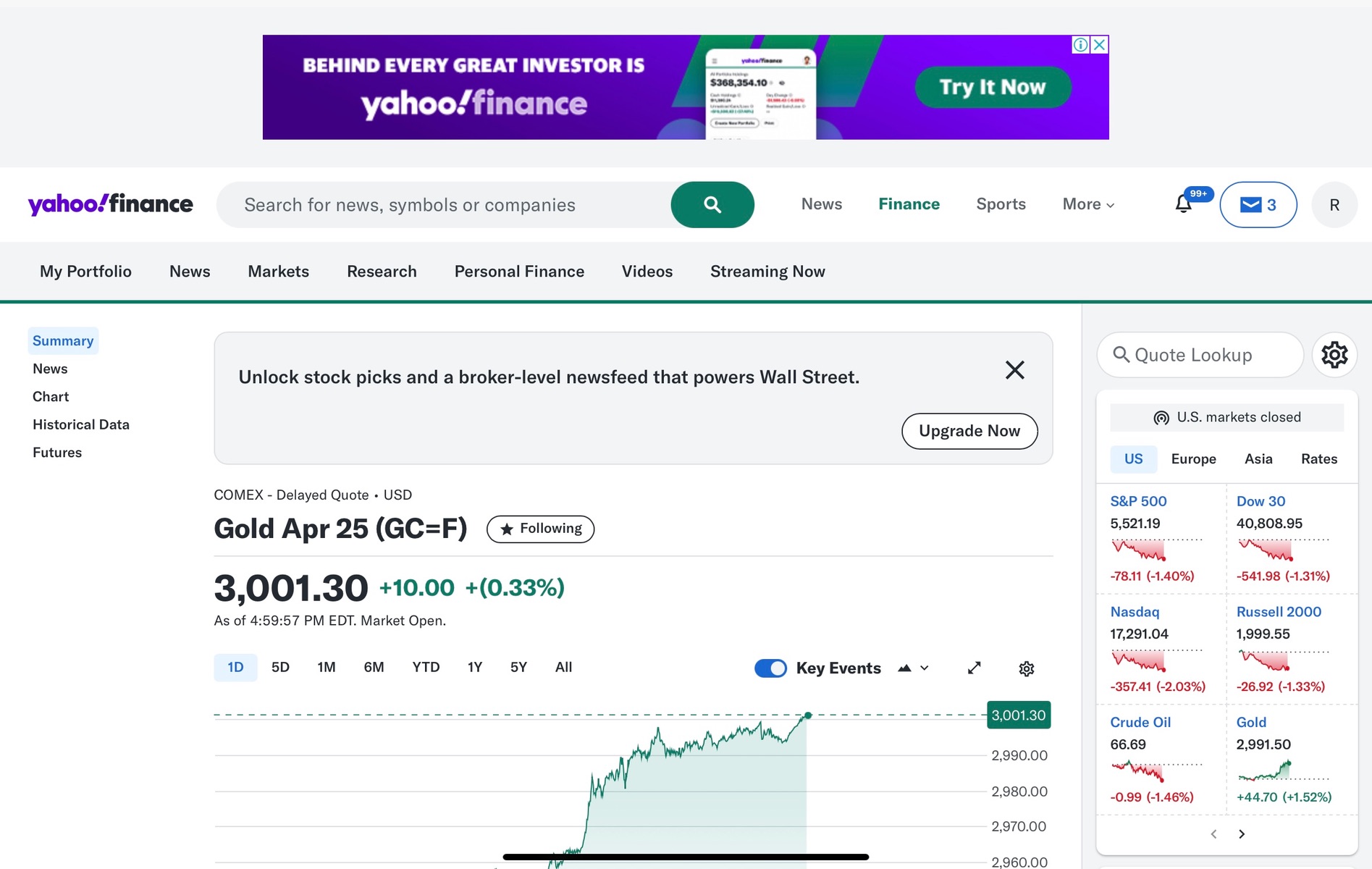This screenshot has height=869, width=1372.
Task: Open the mail inbox icon
Action: (x=1258, y=205)
